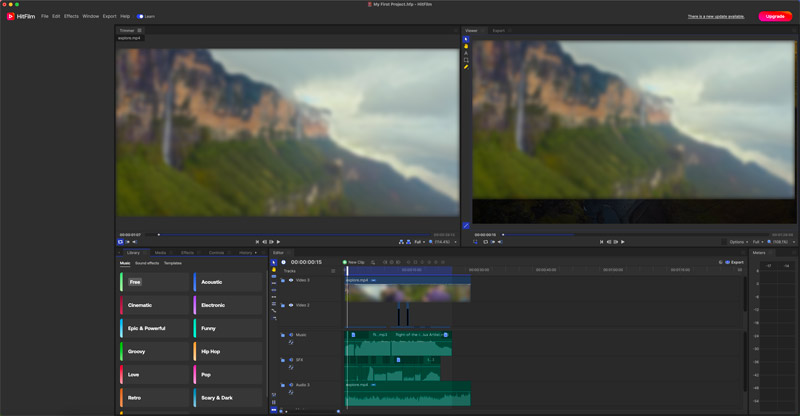This screenshot has height=416, width=800.
Task: Open the Trimmer zoom percentage dropdown
Action: [x=441, y=241]
